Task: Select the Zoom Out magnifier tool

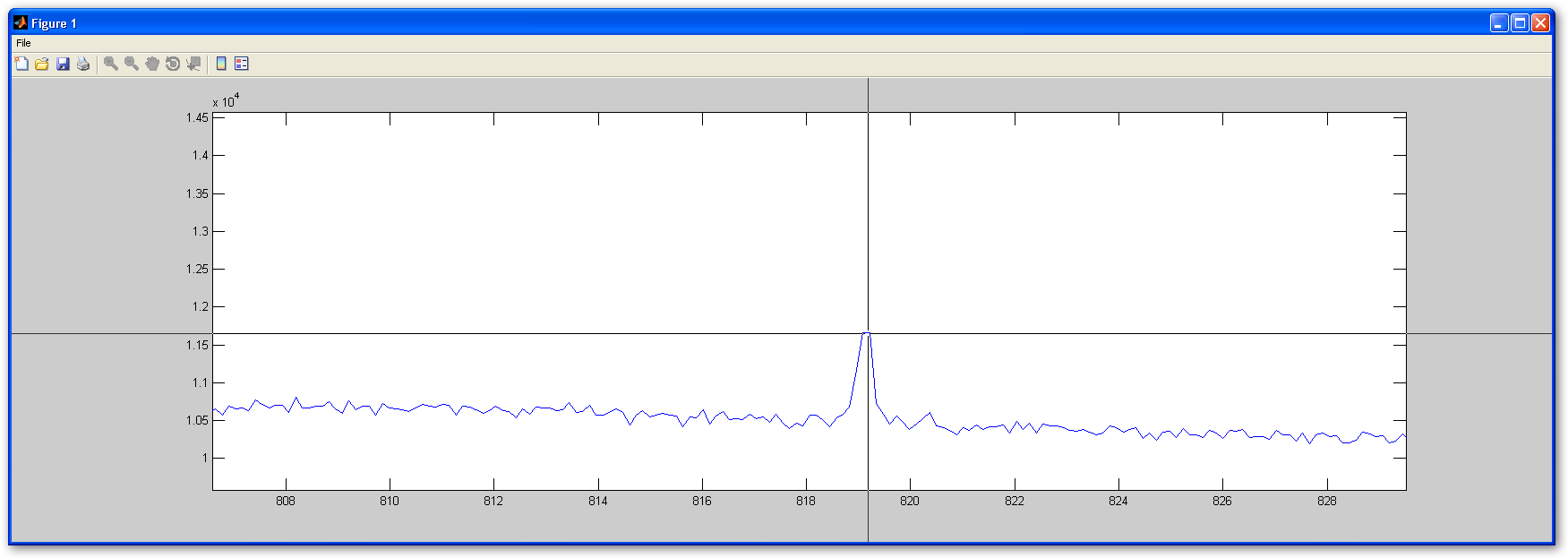Action: [x=132, y=64]
